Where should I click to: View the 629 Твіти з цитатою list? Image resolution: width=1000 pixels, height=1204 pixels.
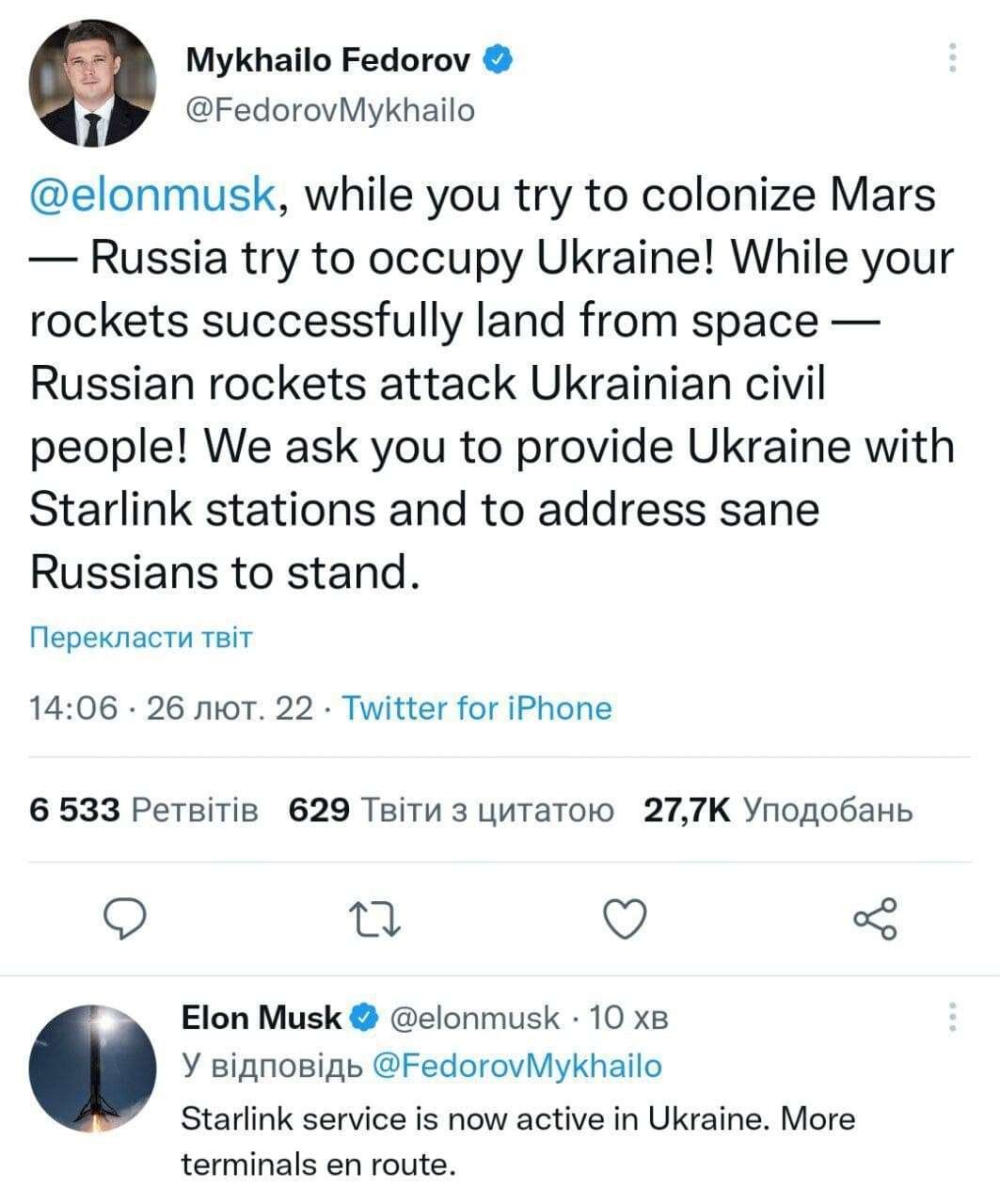[x=452, y=809]
